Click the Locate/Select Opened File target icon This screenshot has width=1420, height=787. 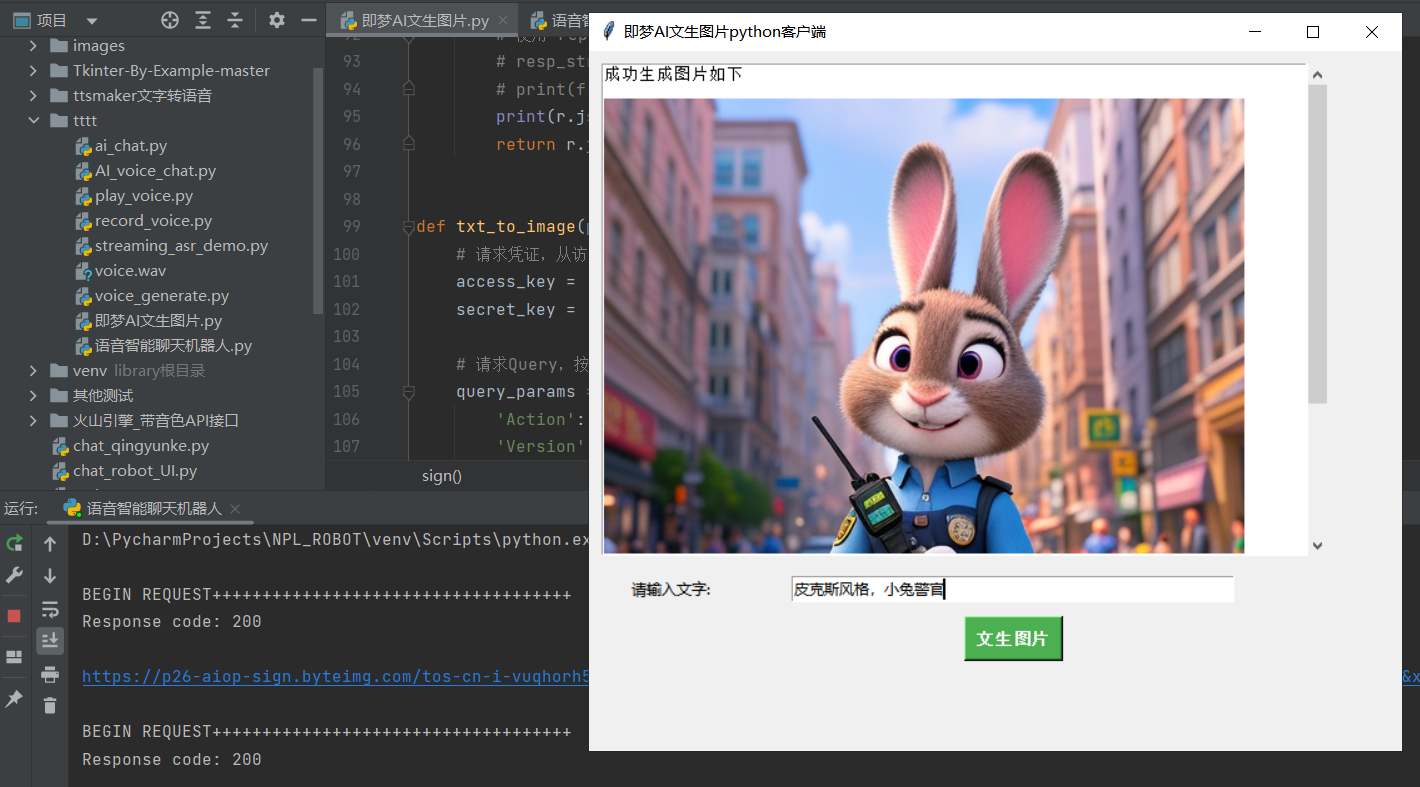click(x=170, y=20)
